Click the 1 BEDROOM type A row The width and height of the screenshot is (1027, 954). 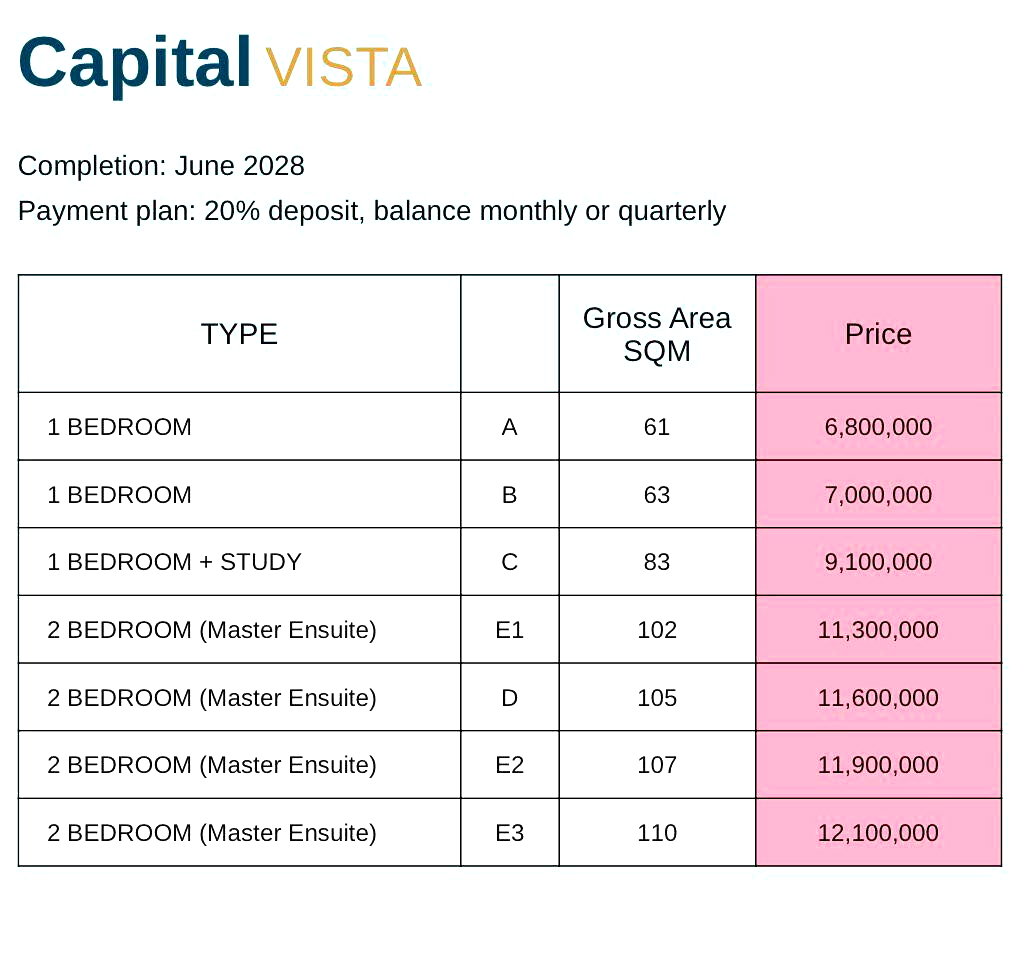pos(510,426)
